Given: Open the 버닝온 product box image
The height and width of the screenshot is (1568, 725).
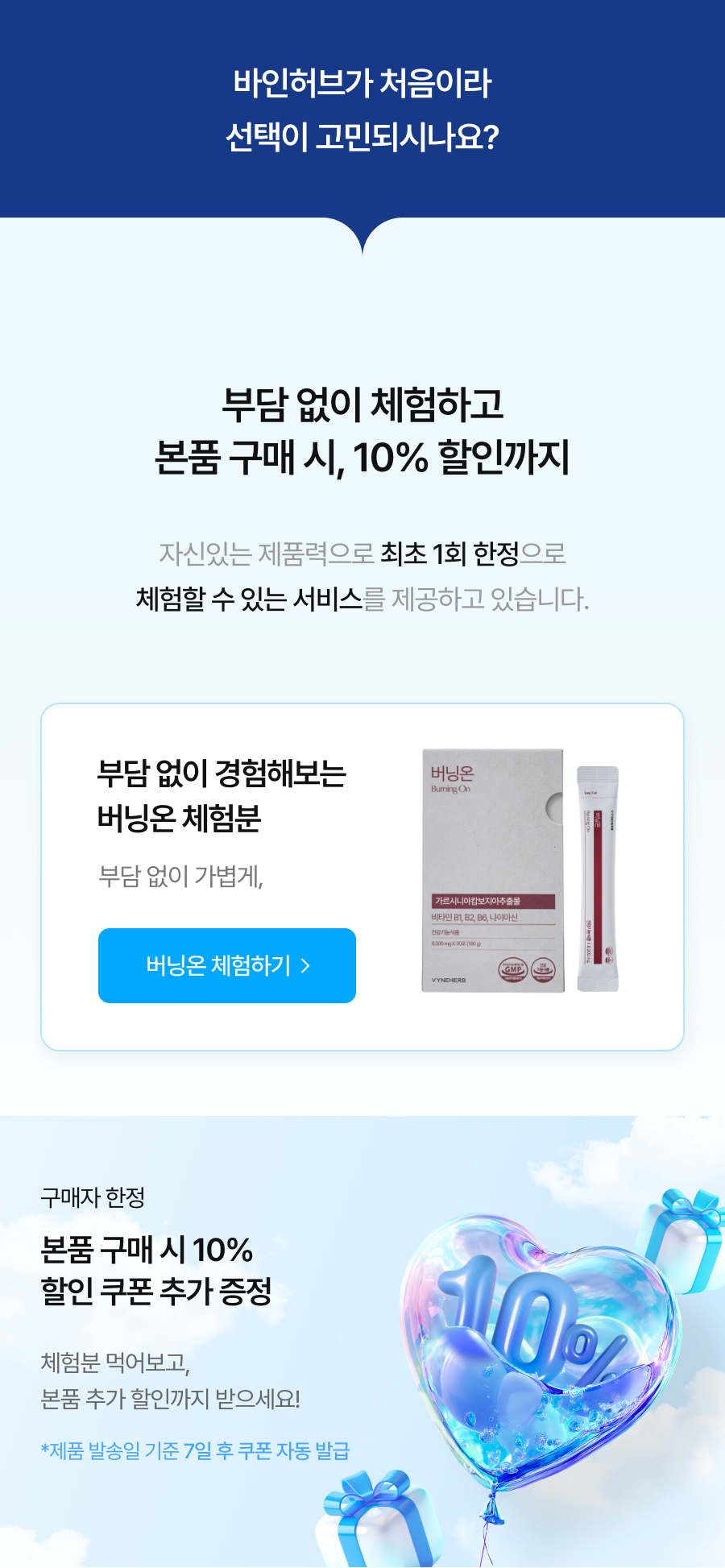Looking at the screenshot, I should pyautogui.click(x=492, y=870).
